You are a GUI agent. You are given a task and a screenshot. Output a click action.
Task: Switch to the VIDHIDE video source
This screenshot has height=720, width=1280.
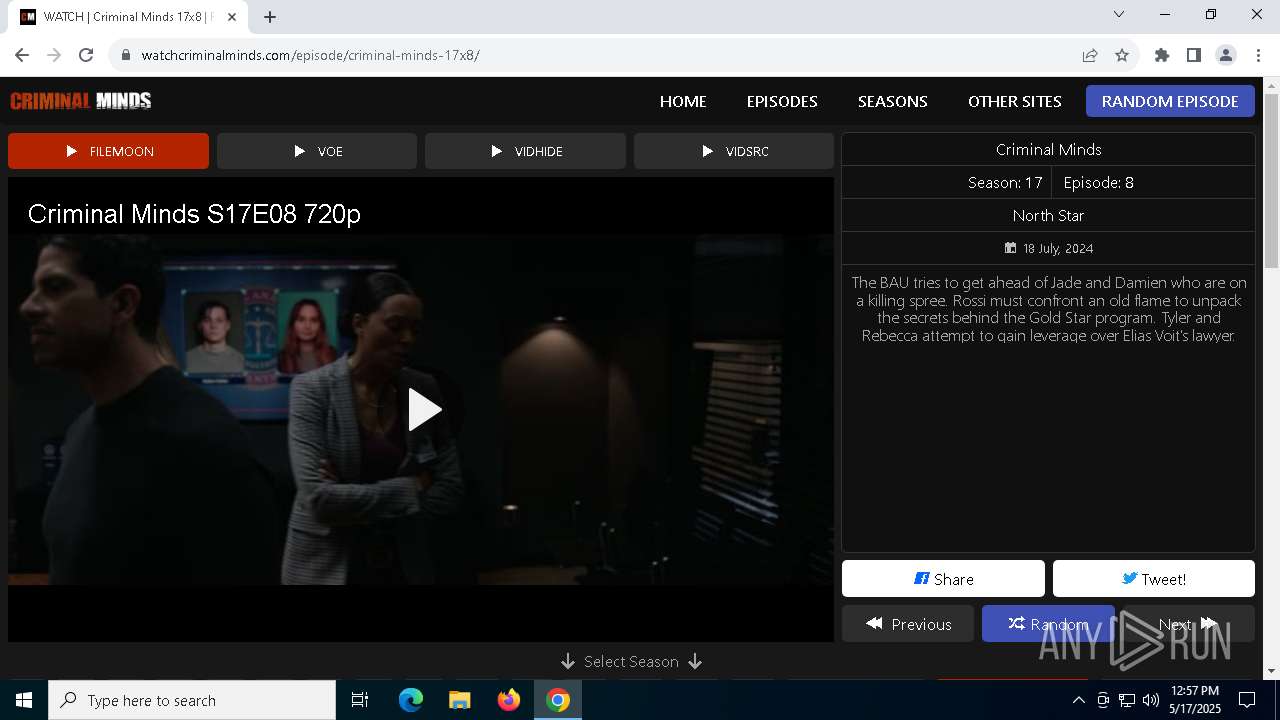coord(525,151)
